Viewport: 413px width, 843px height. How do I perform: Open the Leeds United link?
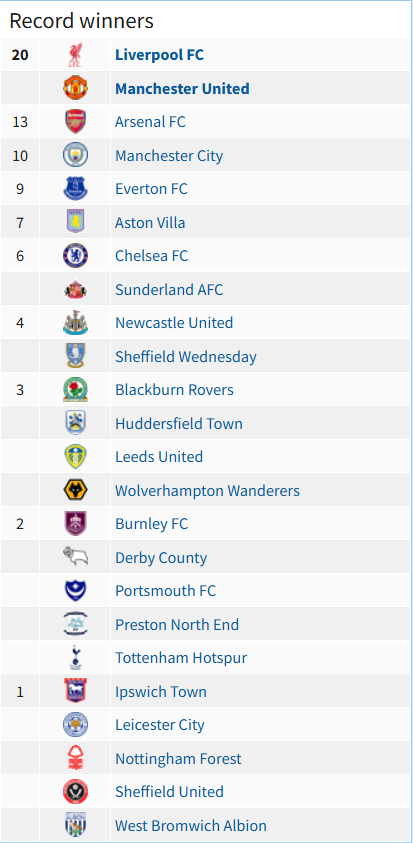(159, 456)
